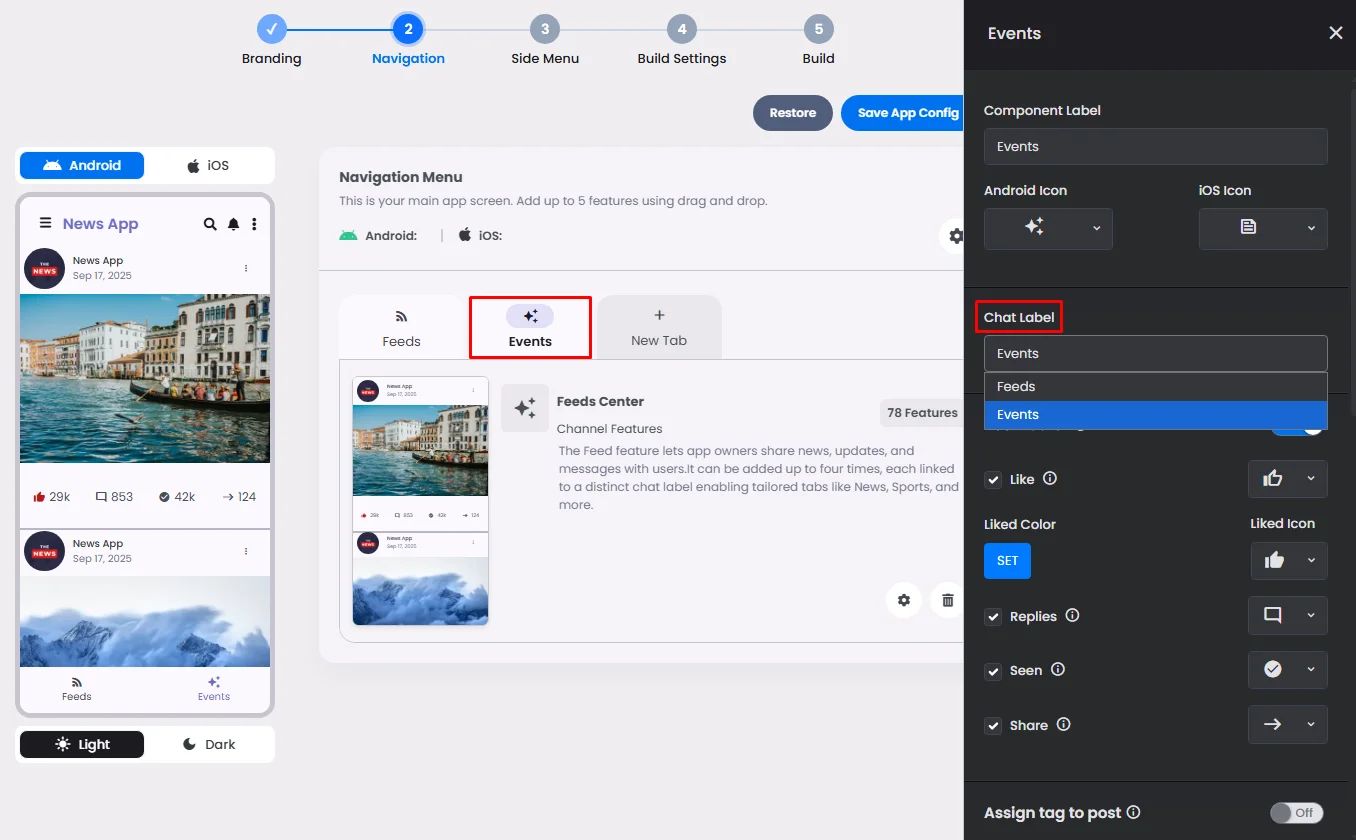The height and width of the screenshot is (840, 1356).
Task: Open the iOS Icon dropdown
Action: (1262, 228)
